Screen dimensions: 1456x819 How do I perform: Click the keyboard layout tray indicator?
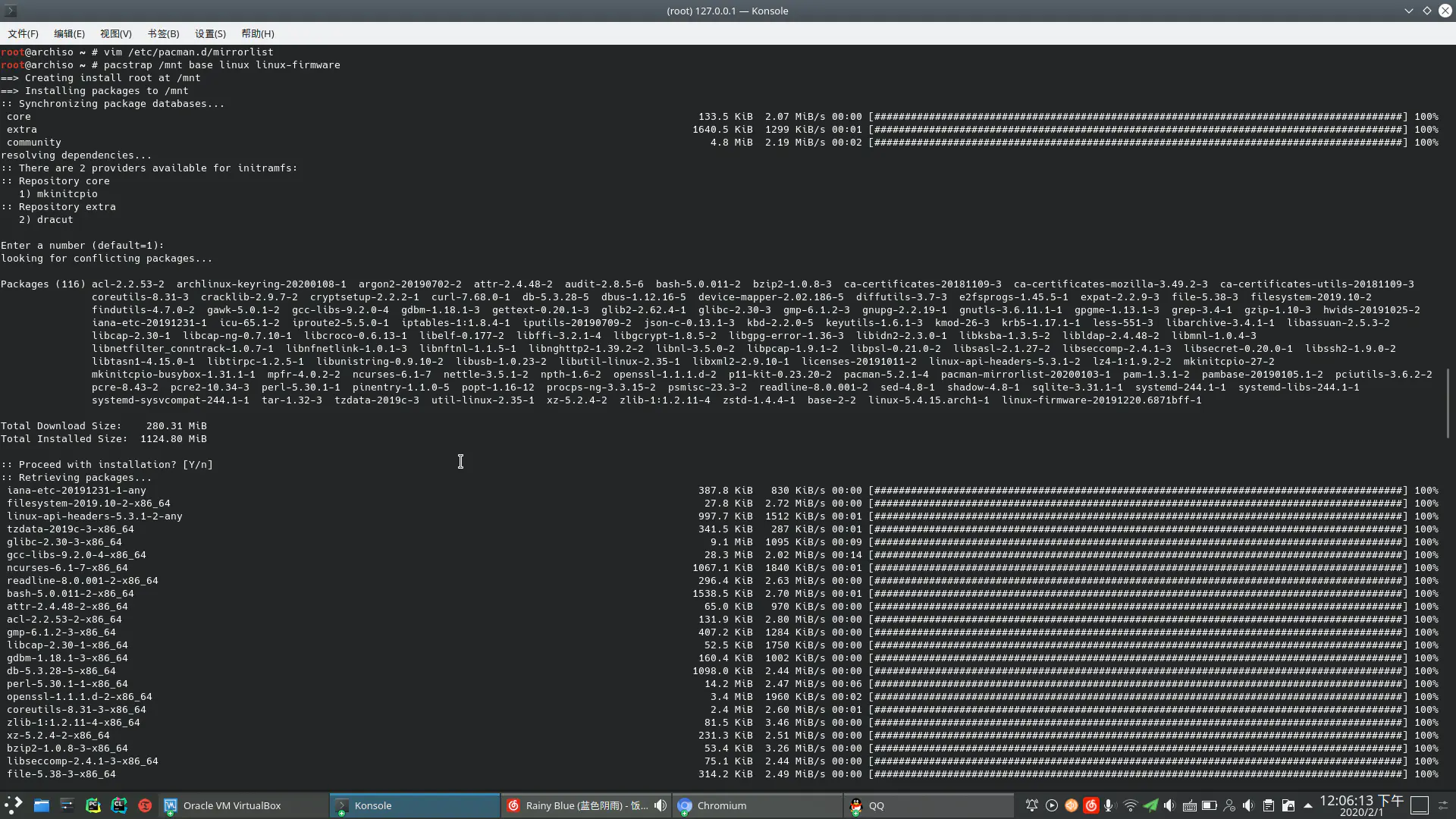coord(1189,805)
